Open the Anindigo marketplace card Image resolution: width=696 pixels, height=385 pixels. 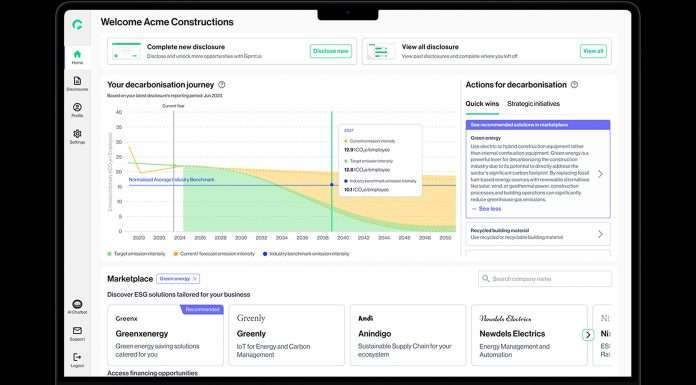[x=408, y=335]
